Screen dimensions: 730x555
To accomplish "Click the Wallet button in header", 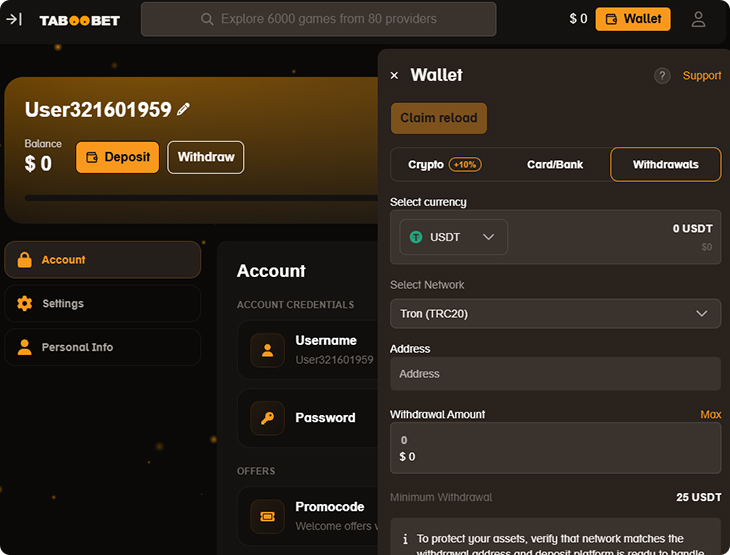I will (x=633, y=19).
